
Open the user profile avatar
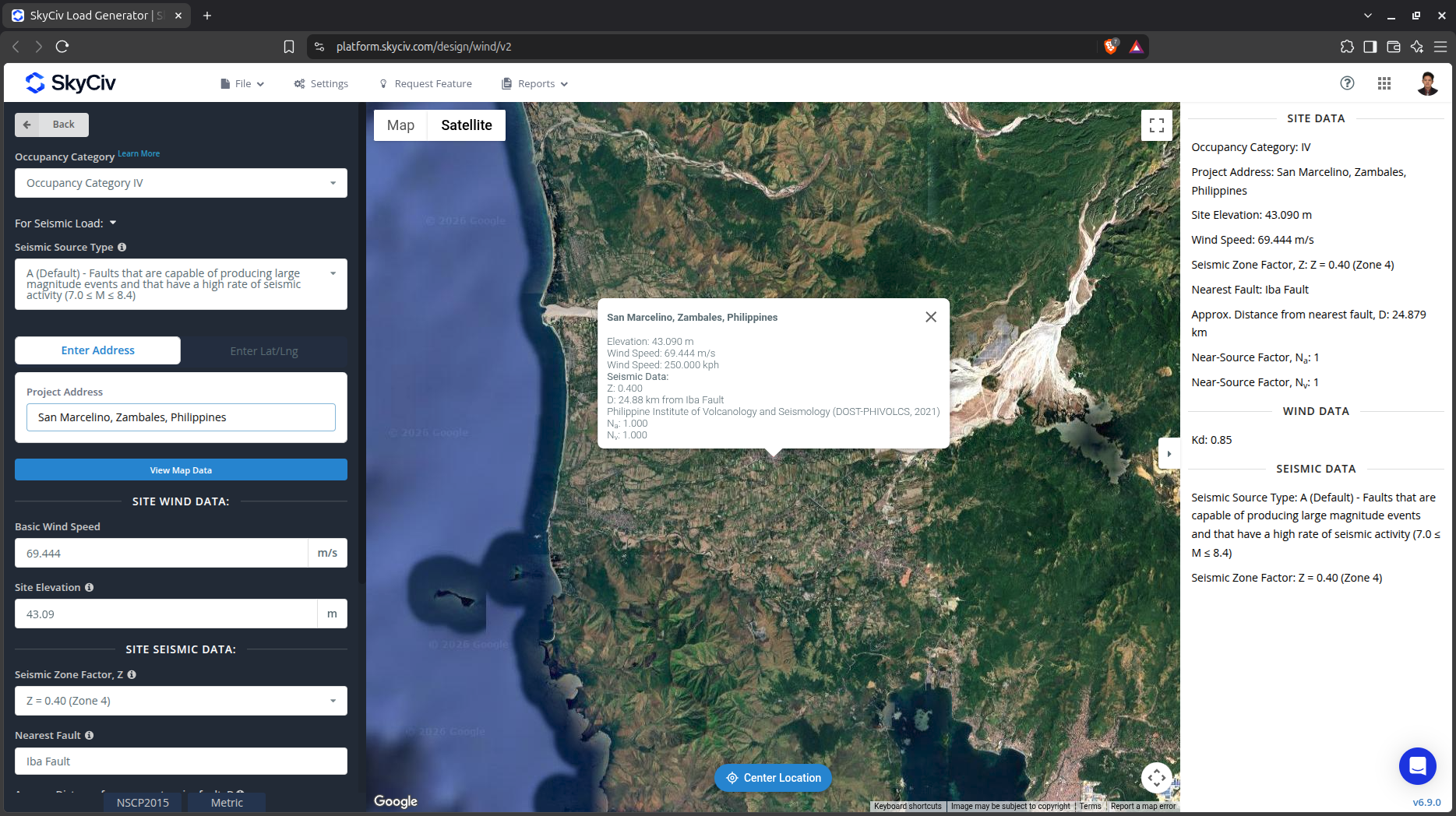coord(1427,83)
